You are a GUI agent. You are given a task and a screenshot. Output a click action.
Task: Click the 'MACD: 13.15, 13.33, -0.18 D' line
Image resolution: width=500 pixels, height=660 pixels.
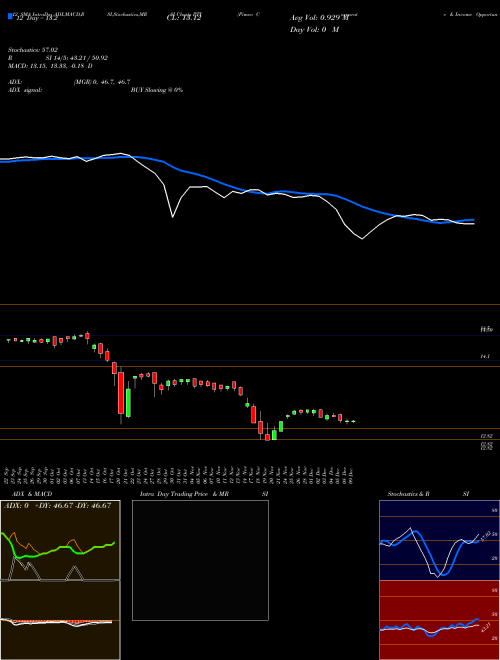[x=50, y=66]
